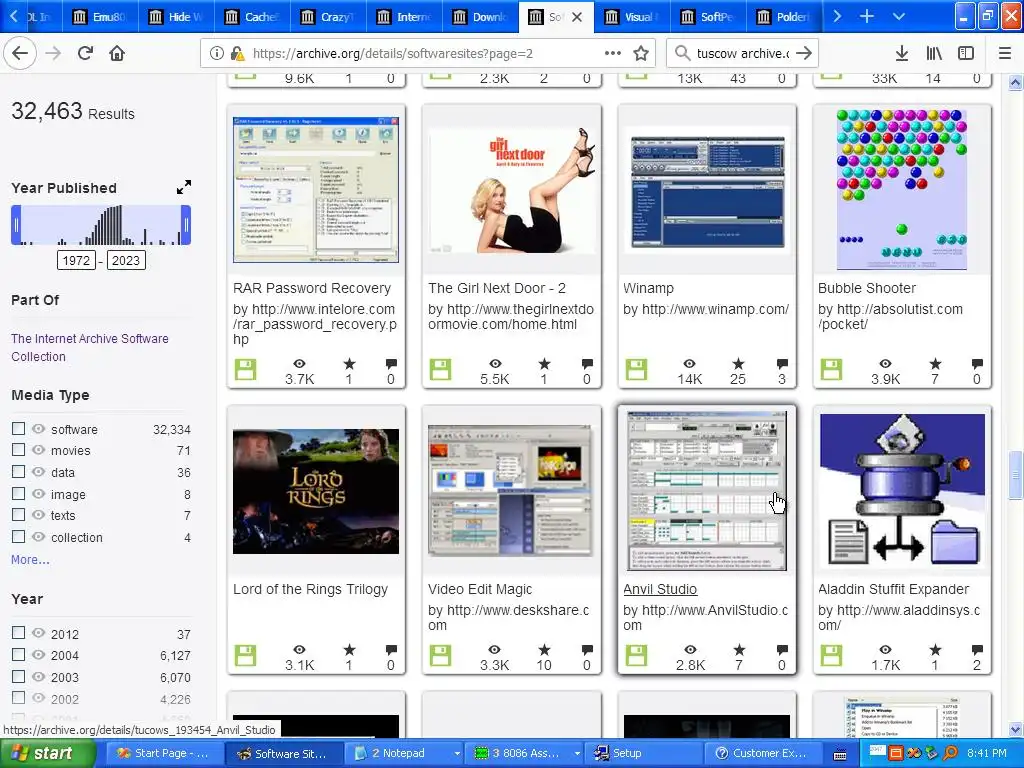The width and height of the screenshot is (1024, 768).
Task: Go back using browser back arrow
Action: click(20, 54)
